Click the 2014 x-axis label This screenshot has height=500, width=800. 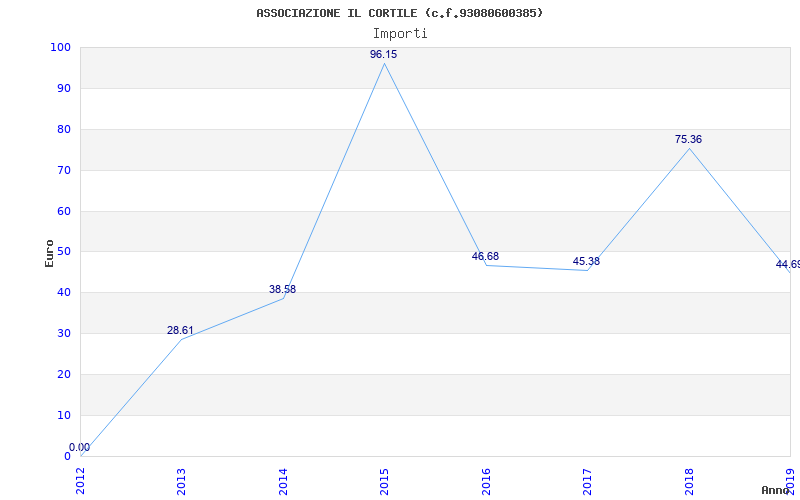coord(283,481)
